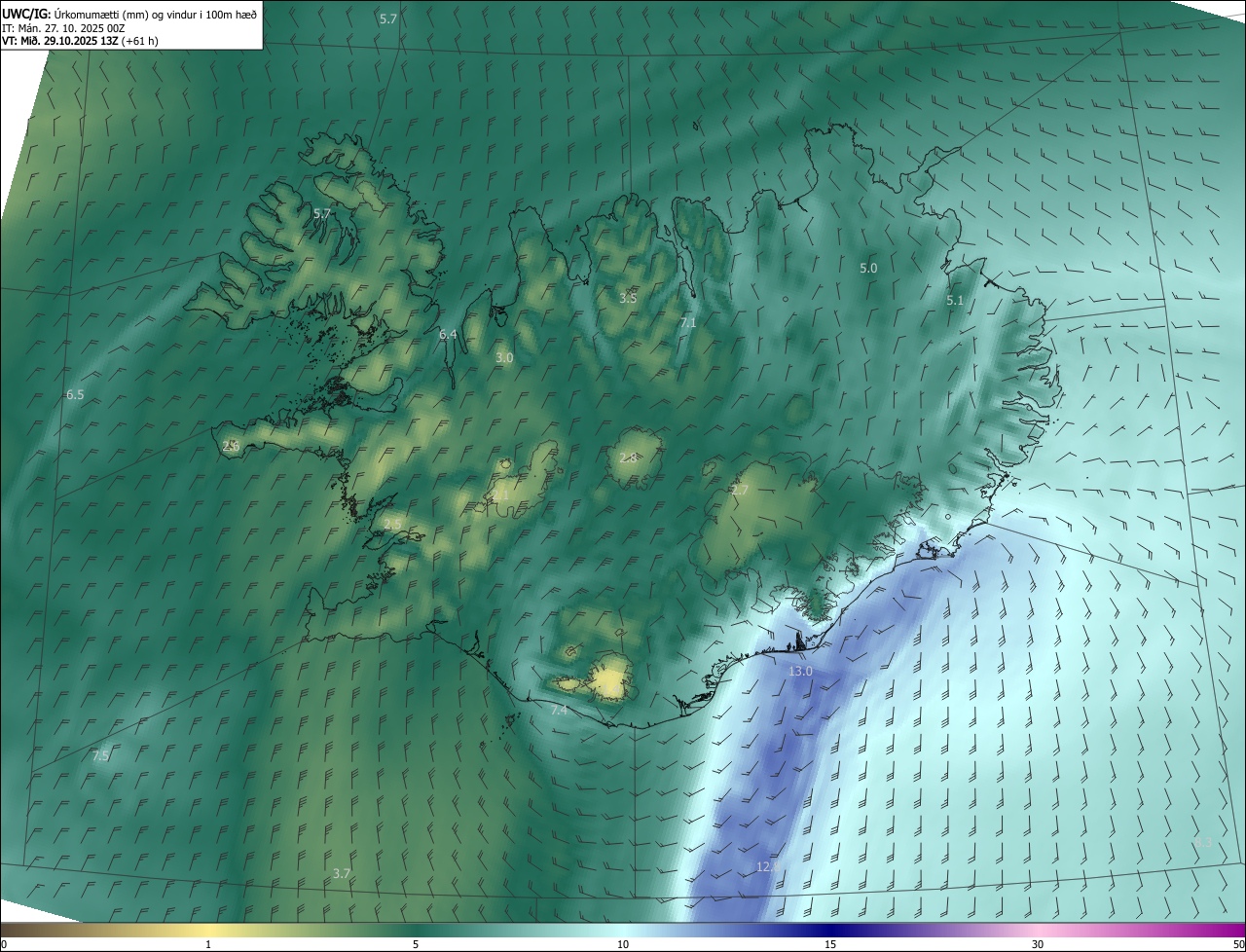Viewport: 1246px width, 952px height.
Task: Click the 6.4 label near the northwest fjord
Action: coord(448,334)
